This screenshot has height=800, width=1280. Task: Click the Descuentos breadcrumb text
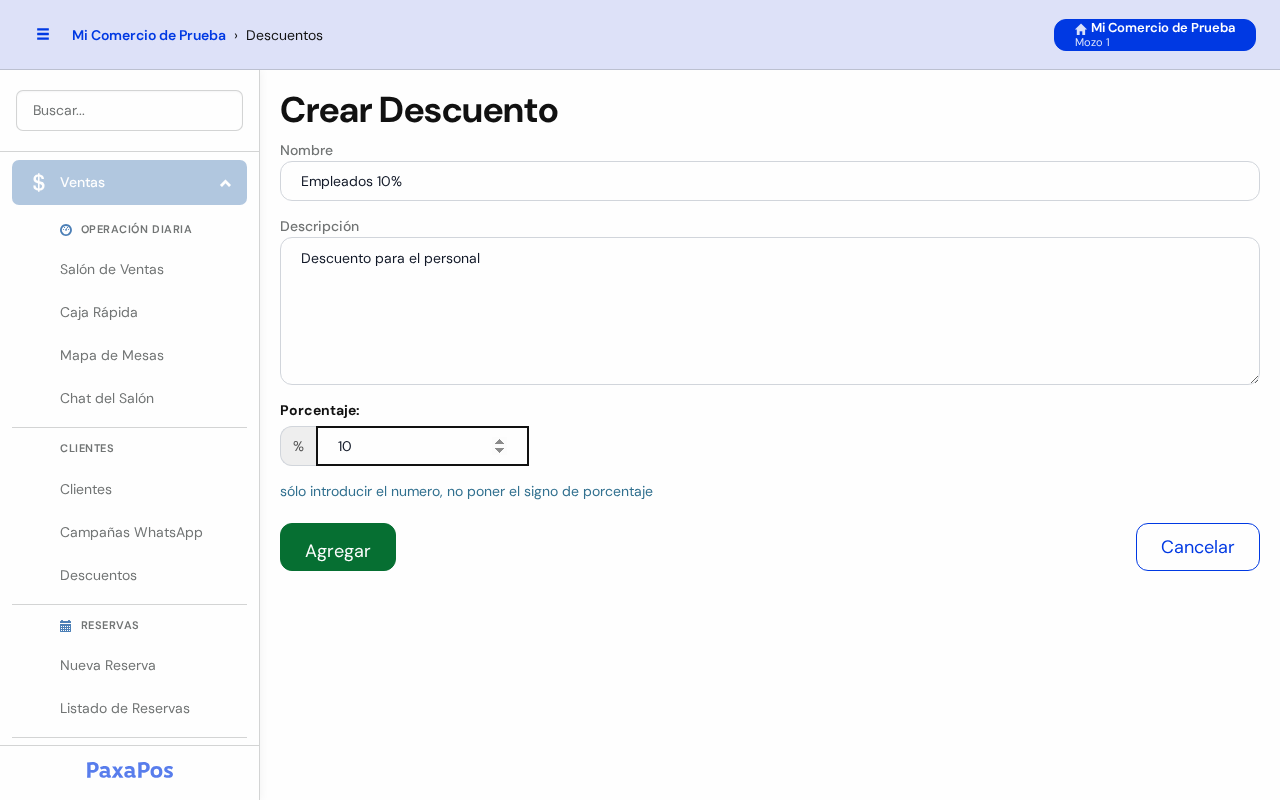coord(284,35)
